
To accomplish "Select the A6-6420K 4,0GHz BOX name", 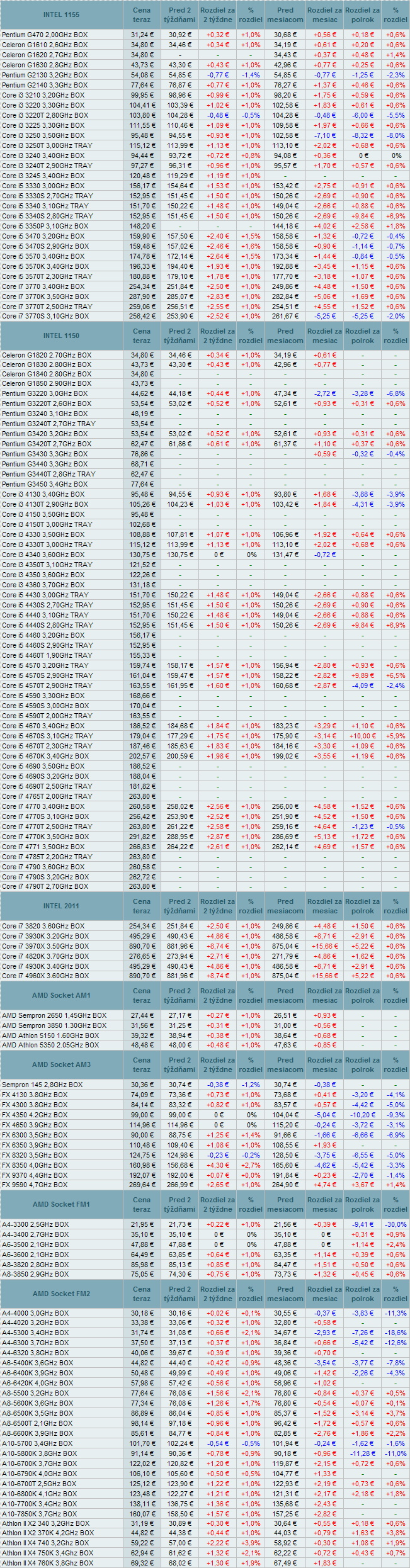I will click(x=38, y=1383).
